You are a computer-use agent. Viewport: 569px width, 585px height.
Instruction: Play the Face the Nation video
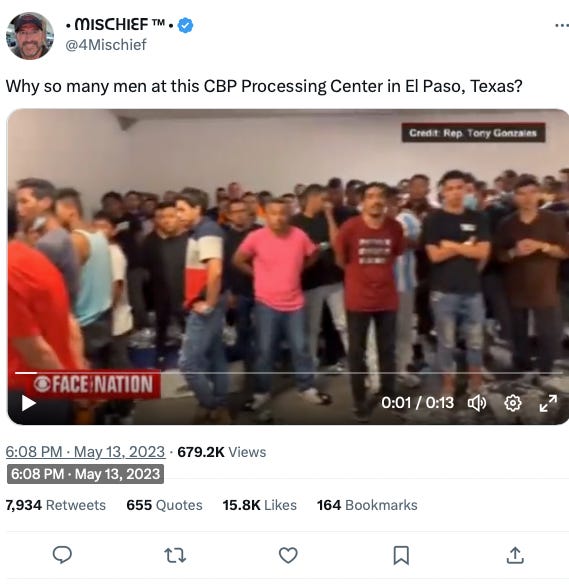coord(28,403)
